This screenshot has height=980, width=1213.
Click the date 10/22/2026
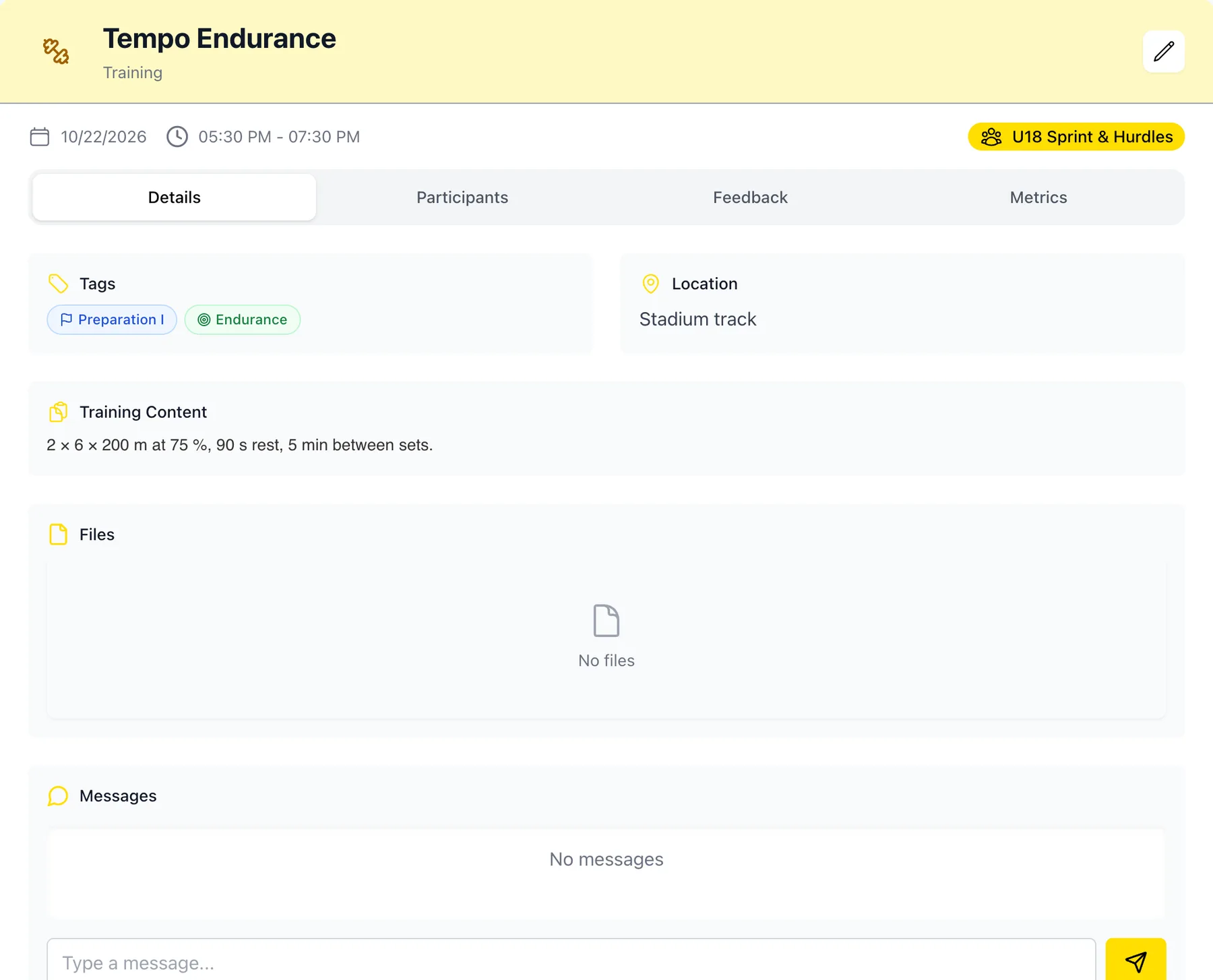coord(104,137)
